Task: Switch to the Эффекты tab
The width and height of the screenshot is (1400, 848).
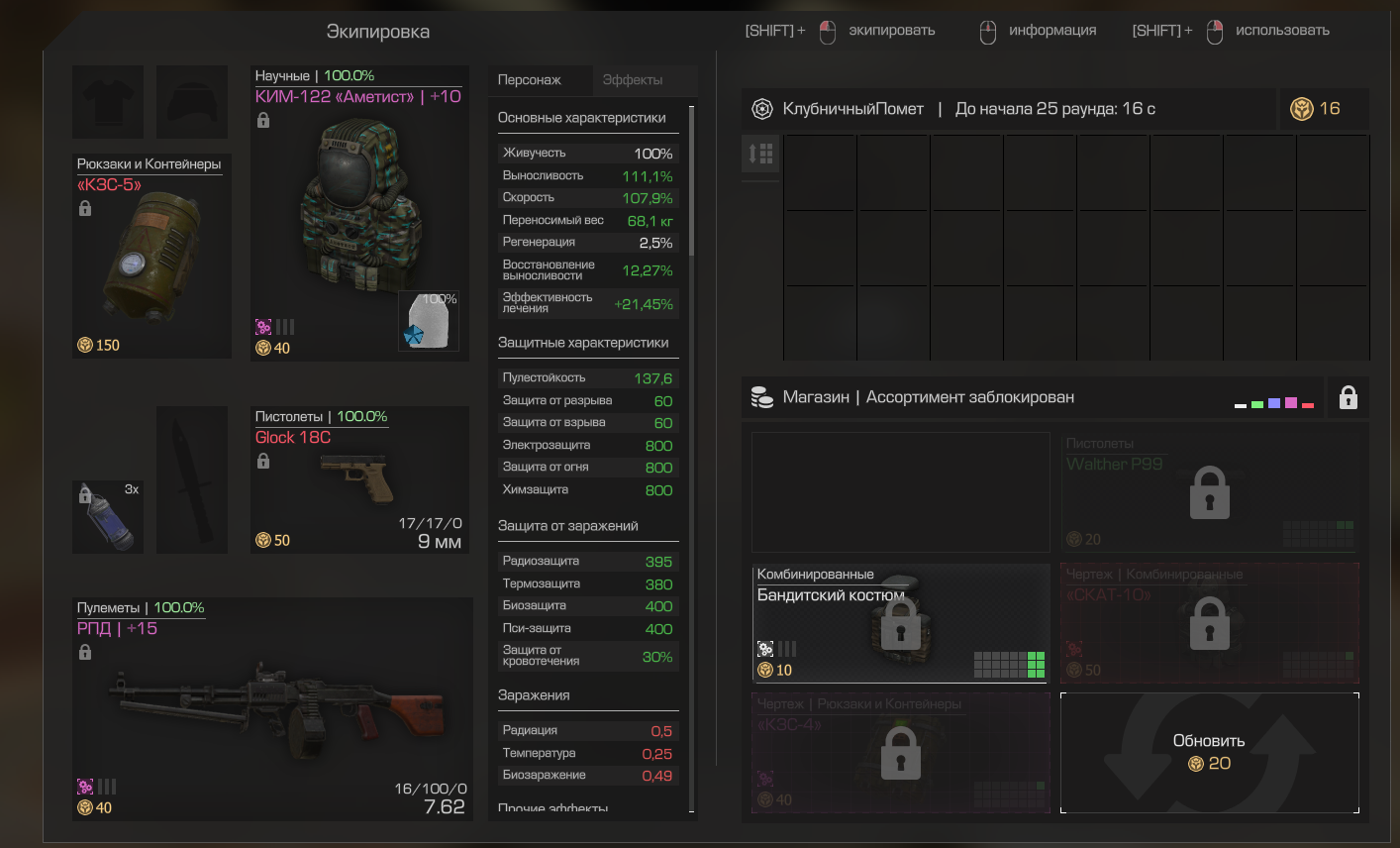Action: click(633, 80)
